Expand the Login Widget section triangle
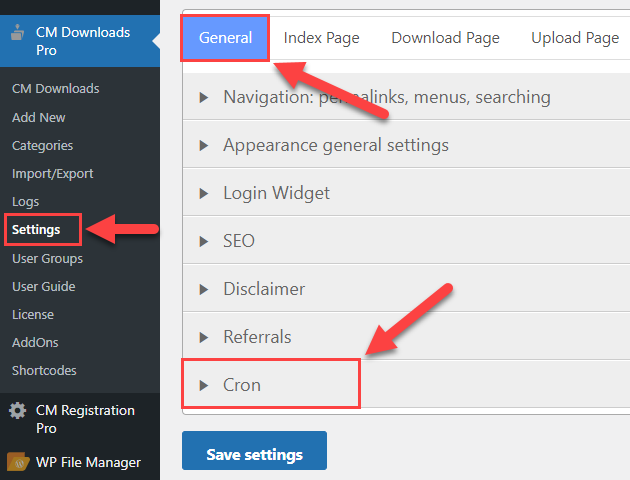 pos(204,193)
